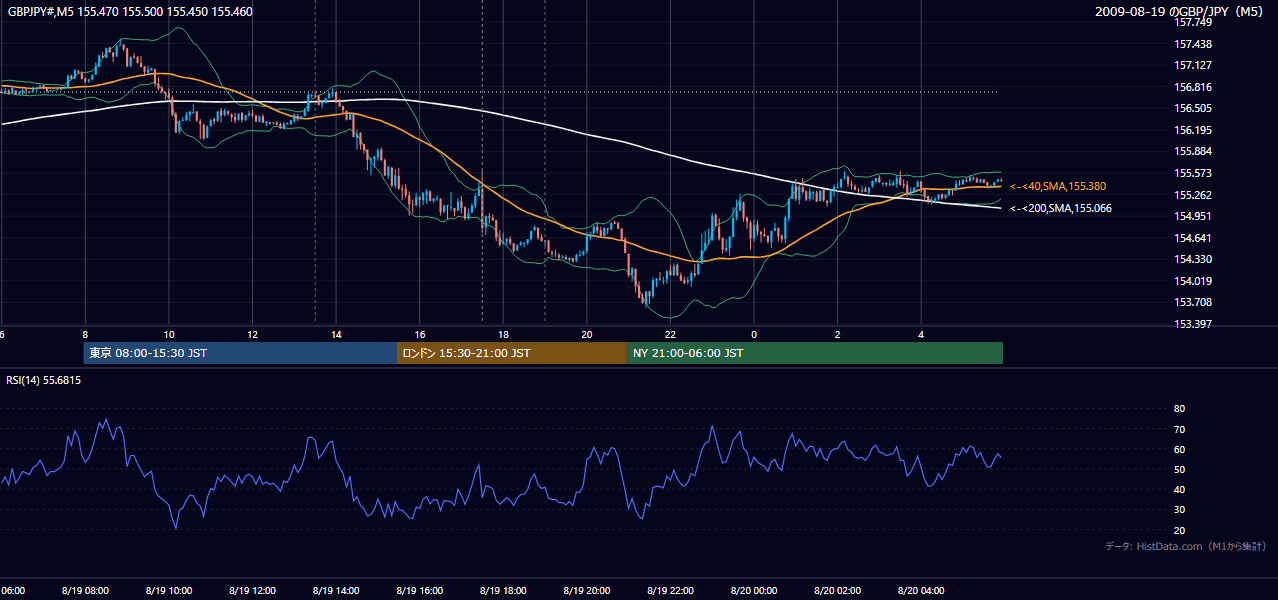Click the 8/19 08:00 date label
Image resolution: width=1278 pixels, height=600 pixels.
[84, 590]
